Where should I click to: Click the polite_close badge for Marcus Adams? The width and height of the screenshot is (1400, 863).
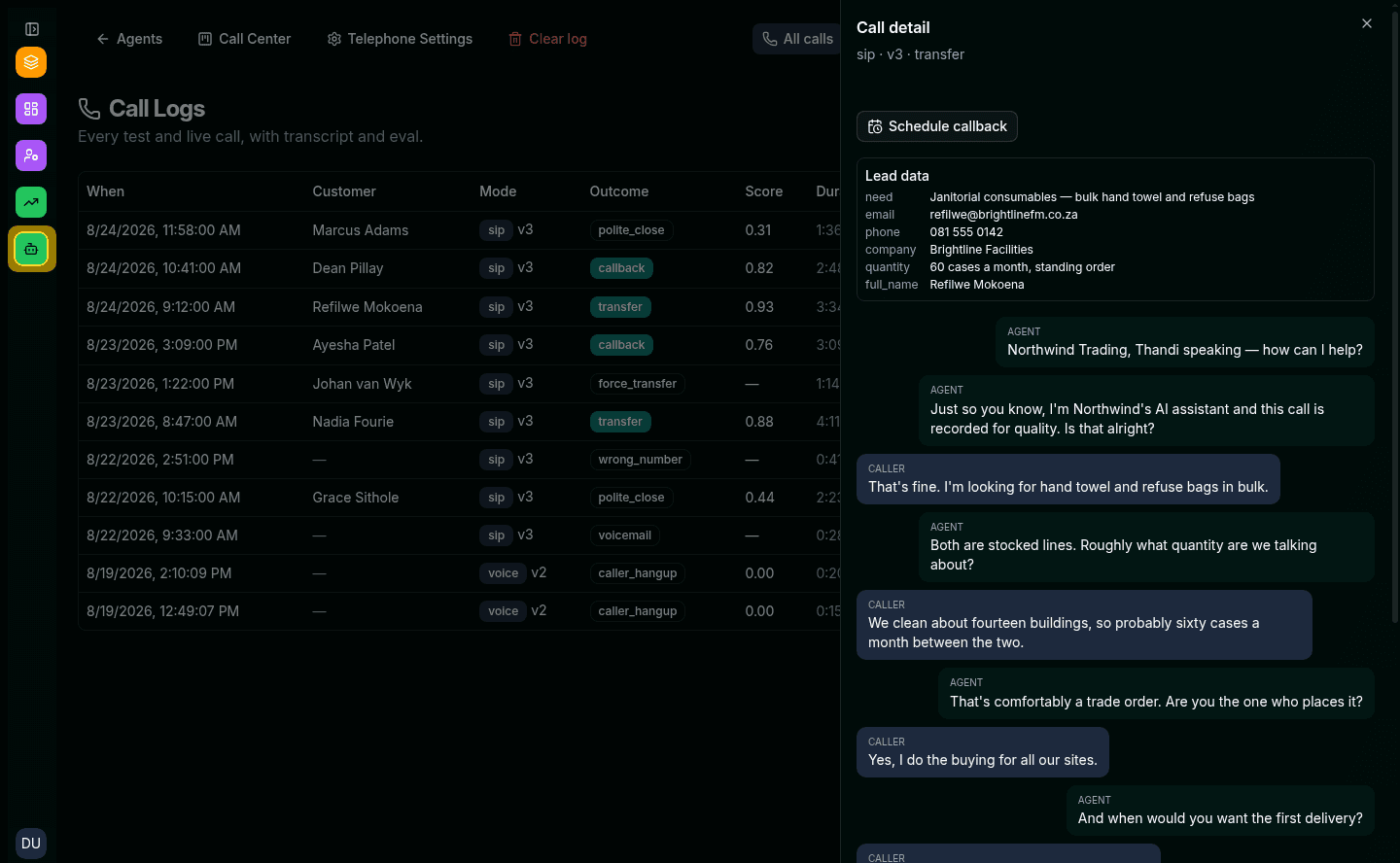point(631,230)
